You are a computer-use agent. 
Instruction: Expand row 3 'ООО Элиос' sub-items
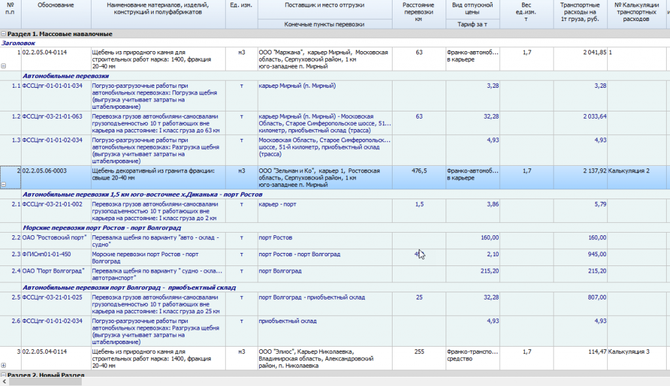3,365
